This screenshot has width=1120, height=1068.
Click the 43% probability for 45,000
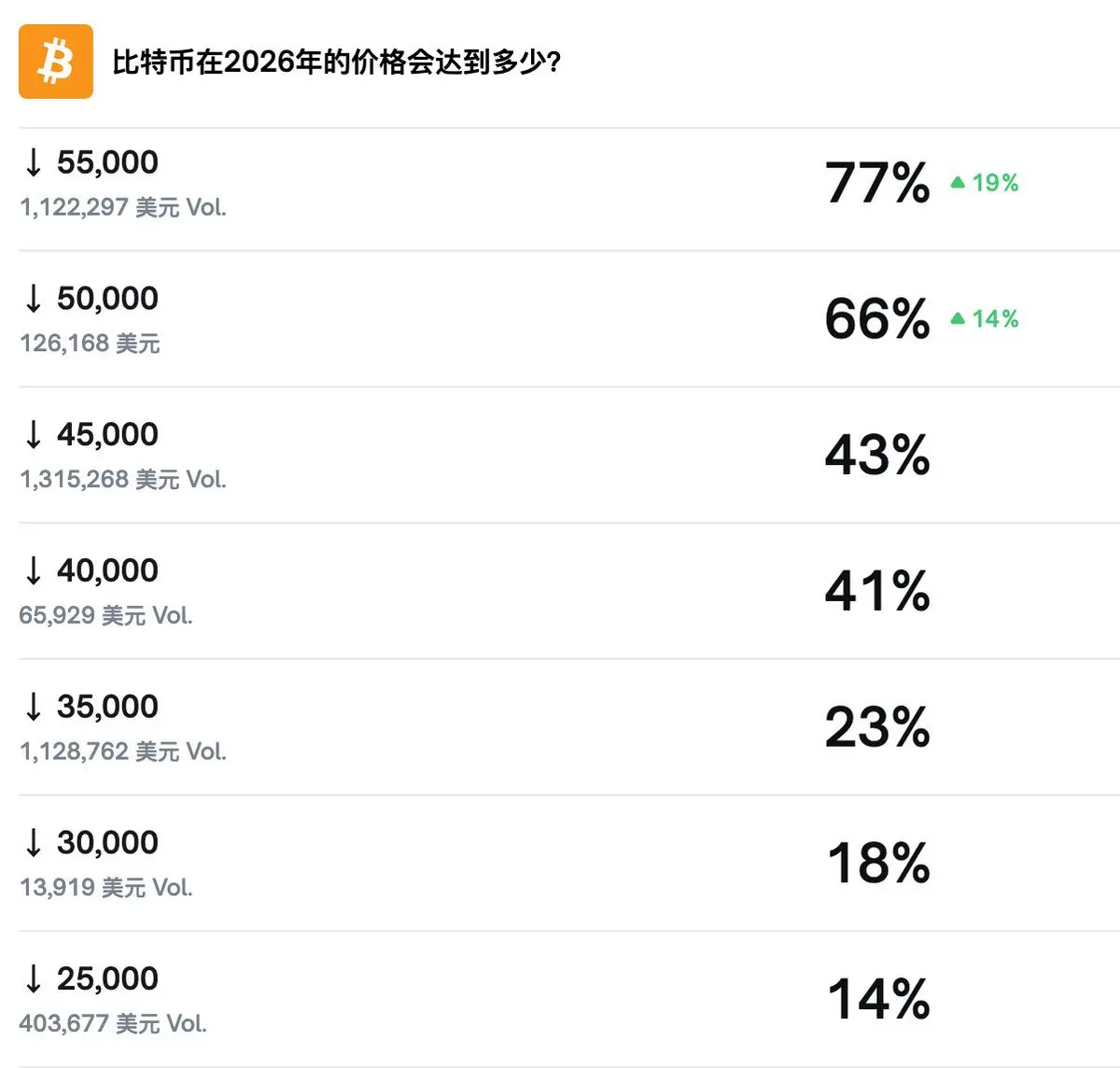(877, 455)
